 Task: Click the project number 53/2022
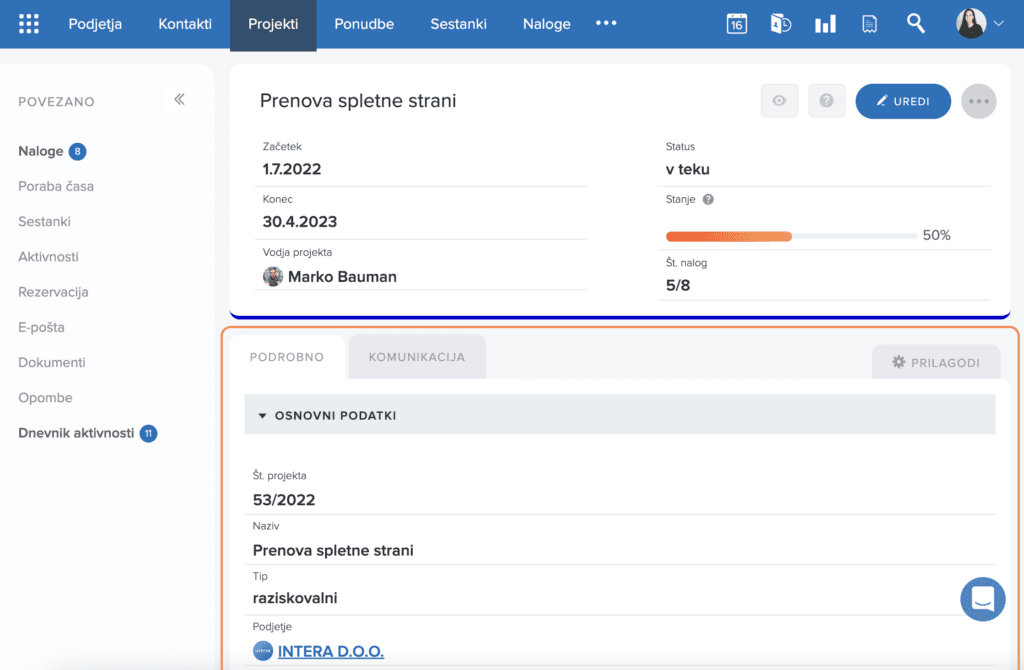tap(284, 500)
